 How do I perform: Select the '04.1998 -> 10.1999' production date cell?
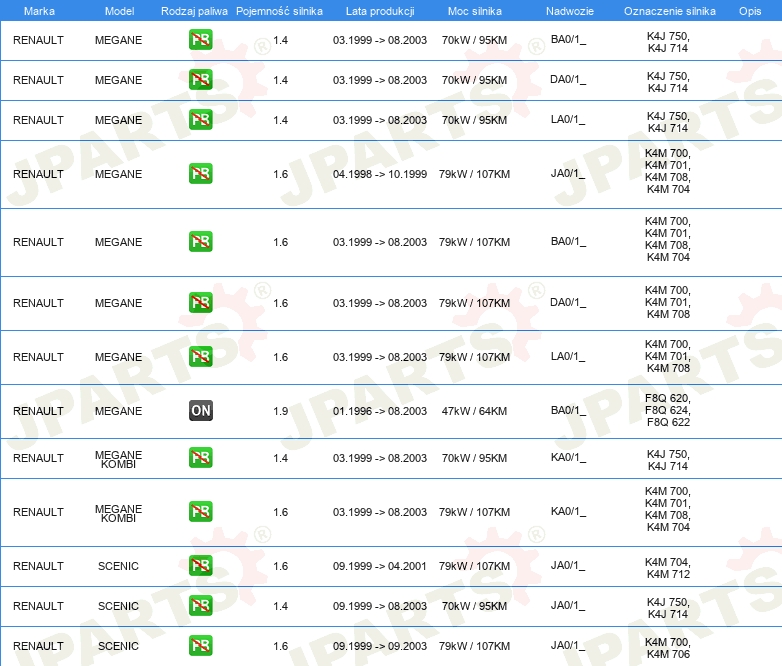[x=380, y=174]
